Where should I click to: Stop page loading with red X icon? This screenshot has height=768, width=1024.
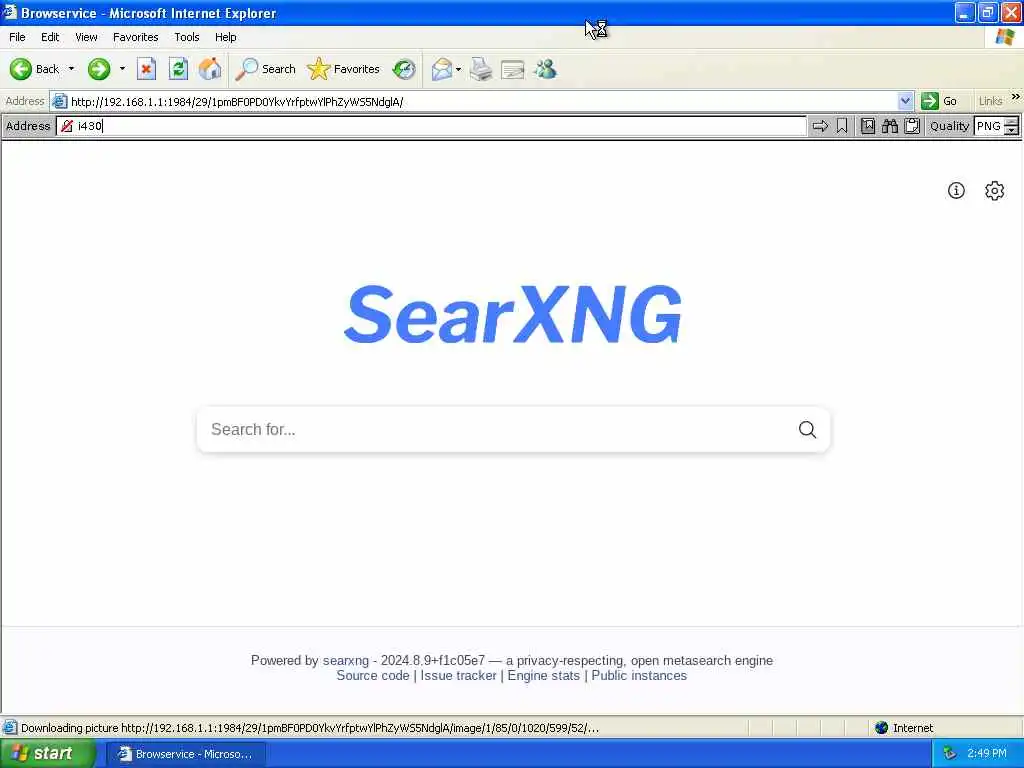(146, 69)
